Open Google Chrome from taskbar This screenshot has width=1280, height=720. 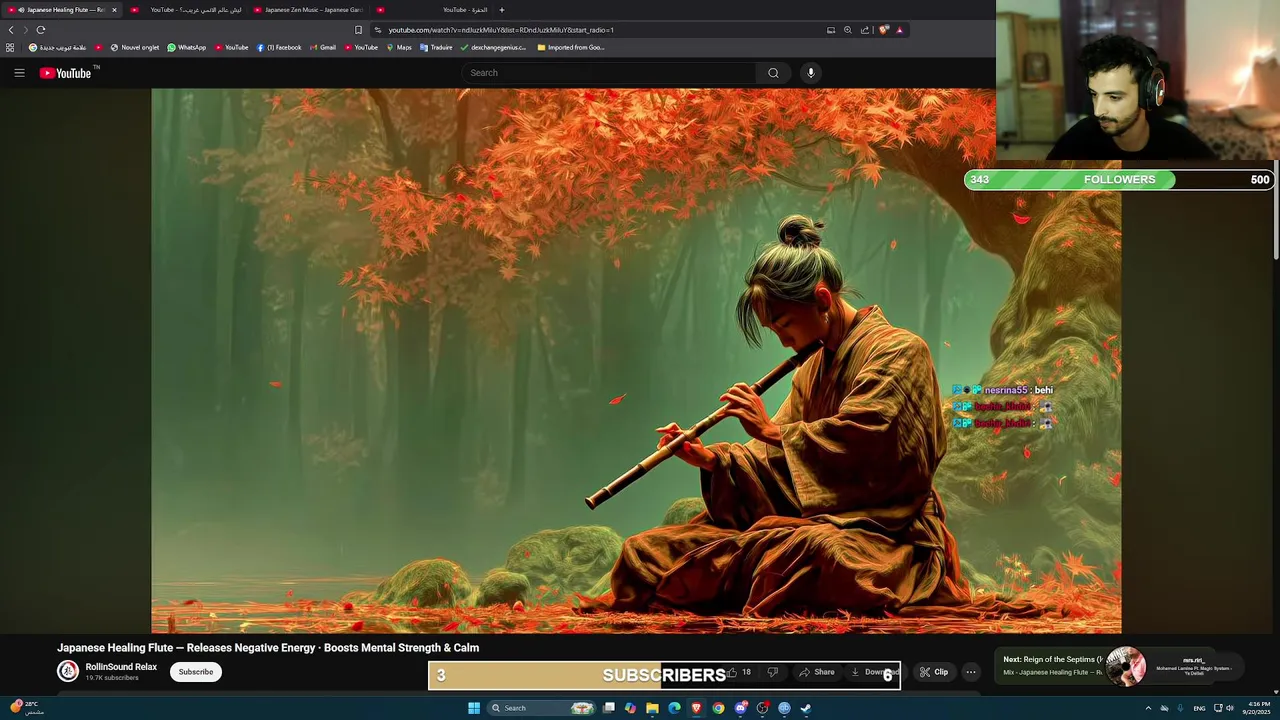718,708
